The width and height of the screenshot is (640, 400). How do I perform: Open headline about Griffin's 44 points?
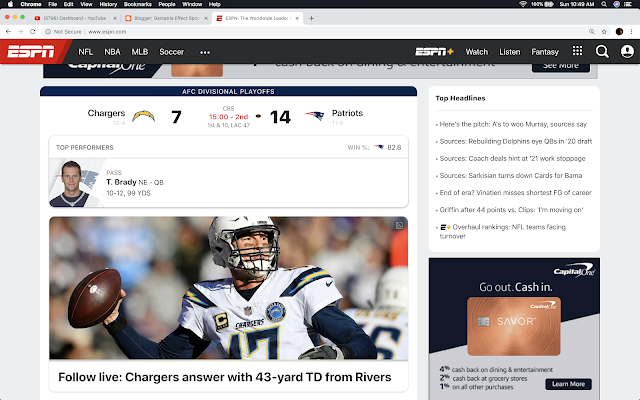coord(511,210)
